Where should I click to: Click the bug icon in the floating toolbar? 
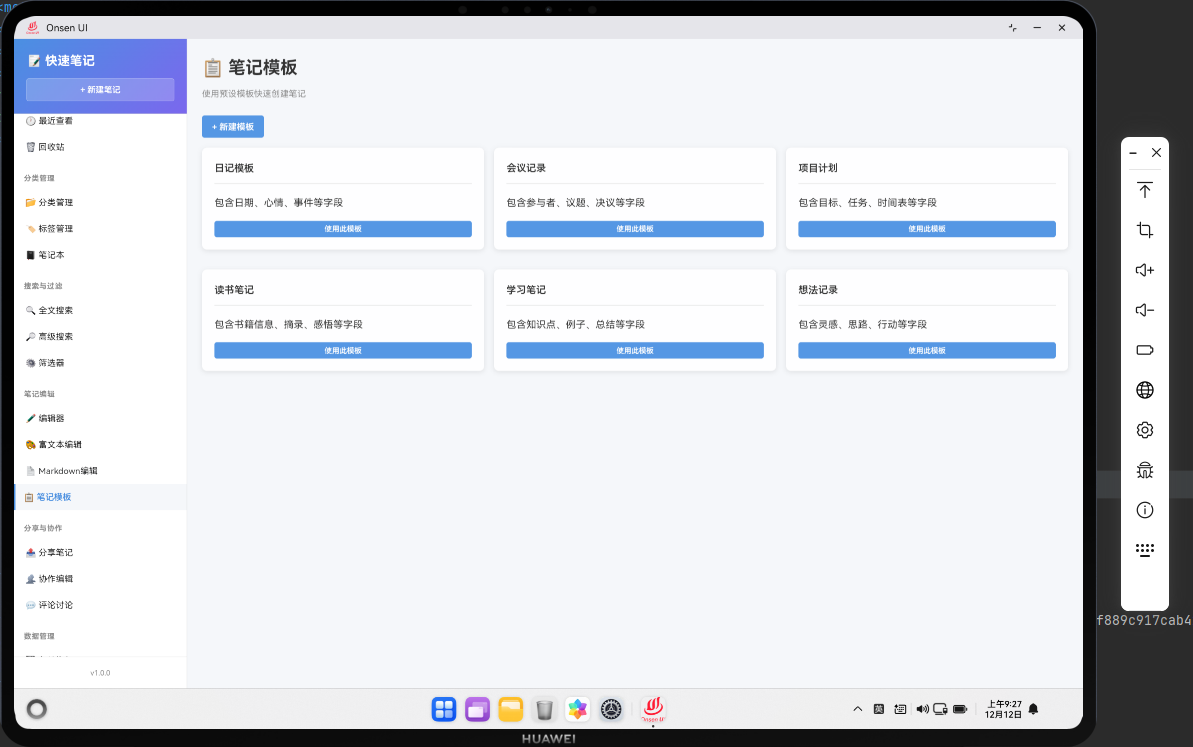click(1144, 469)
